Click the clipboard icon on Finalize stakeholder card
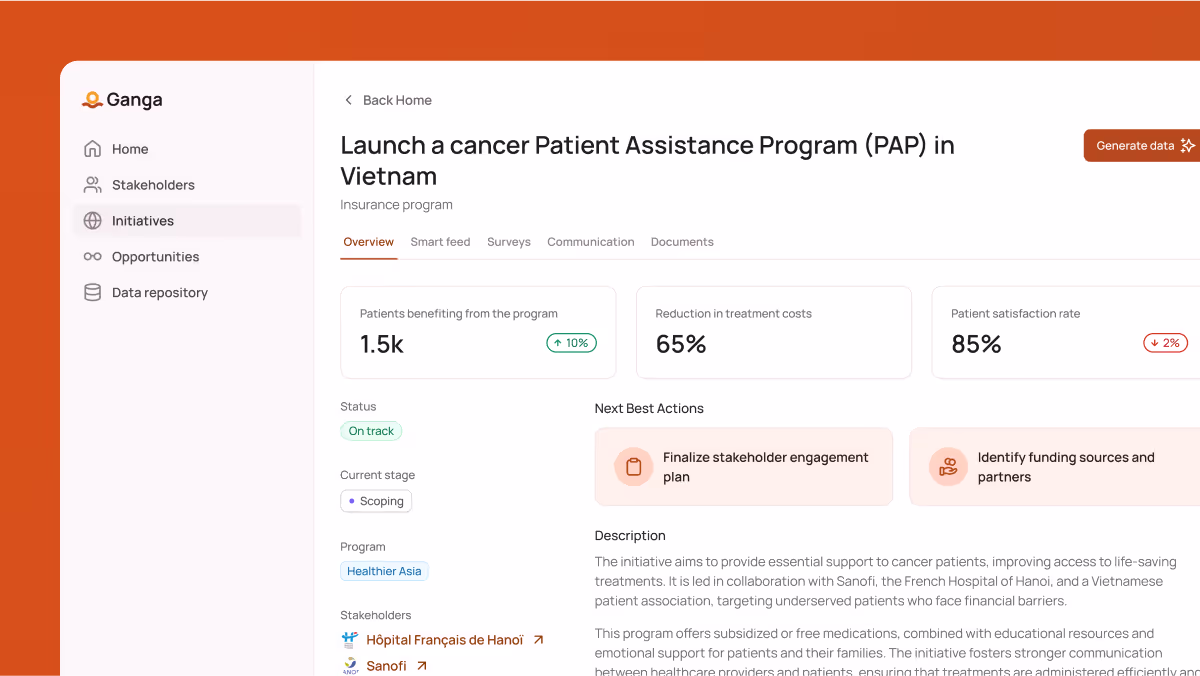 tap(633, 467)
